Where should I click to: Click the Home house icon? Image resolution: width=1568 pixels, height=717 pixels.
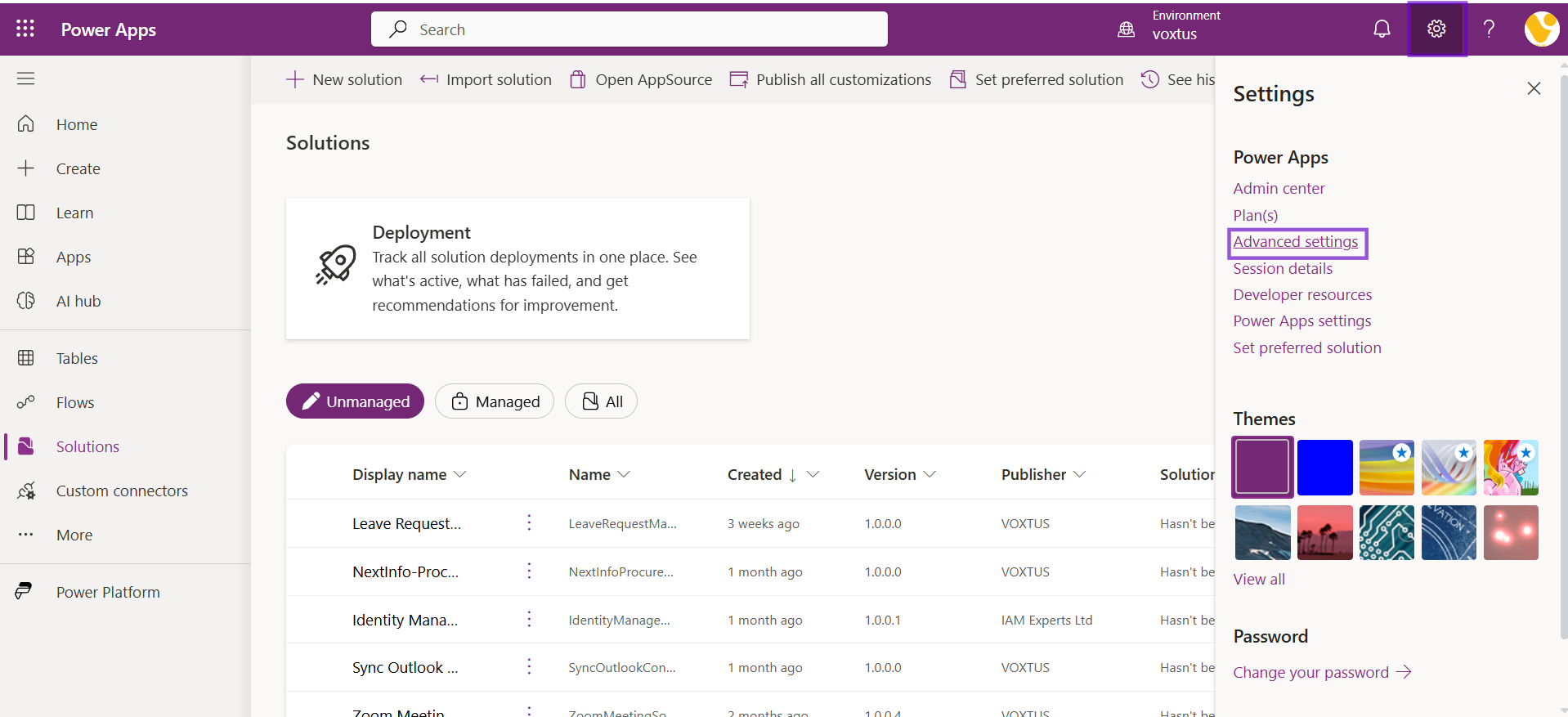tap(26, 123)
